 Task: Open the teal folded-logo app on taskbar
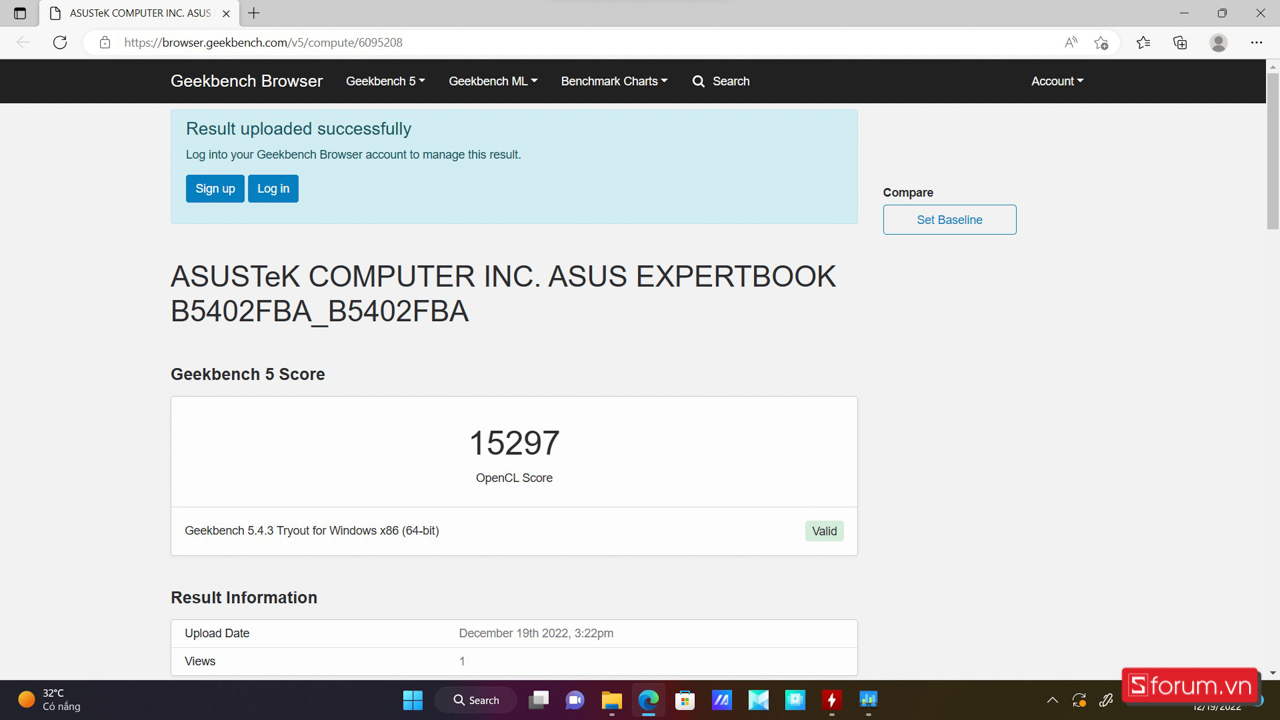758,700
